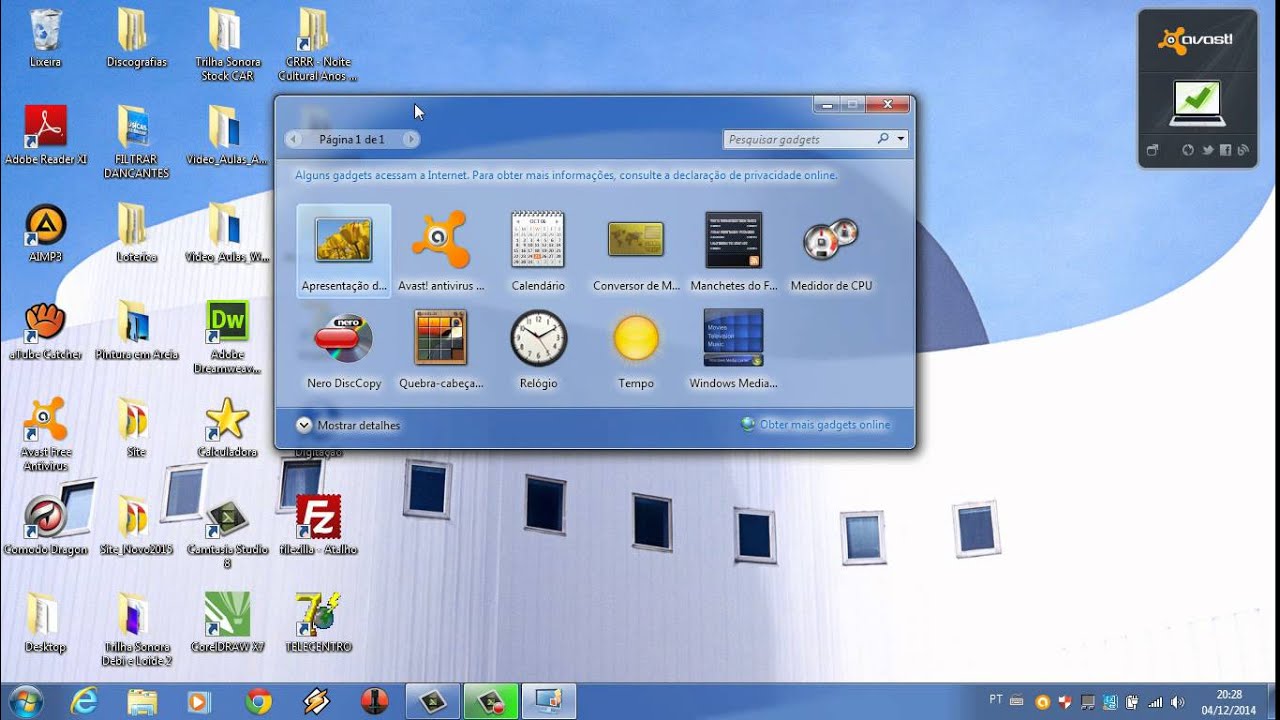The image size is (1280, 720).
Task: Open the Calculadora shortcut
Action: tap(227, 429)
